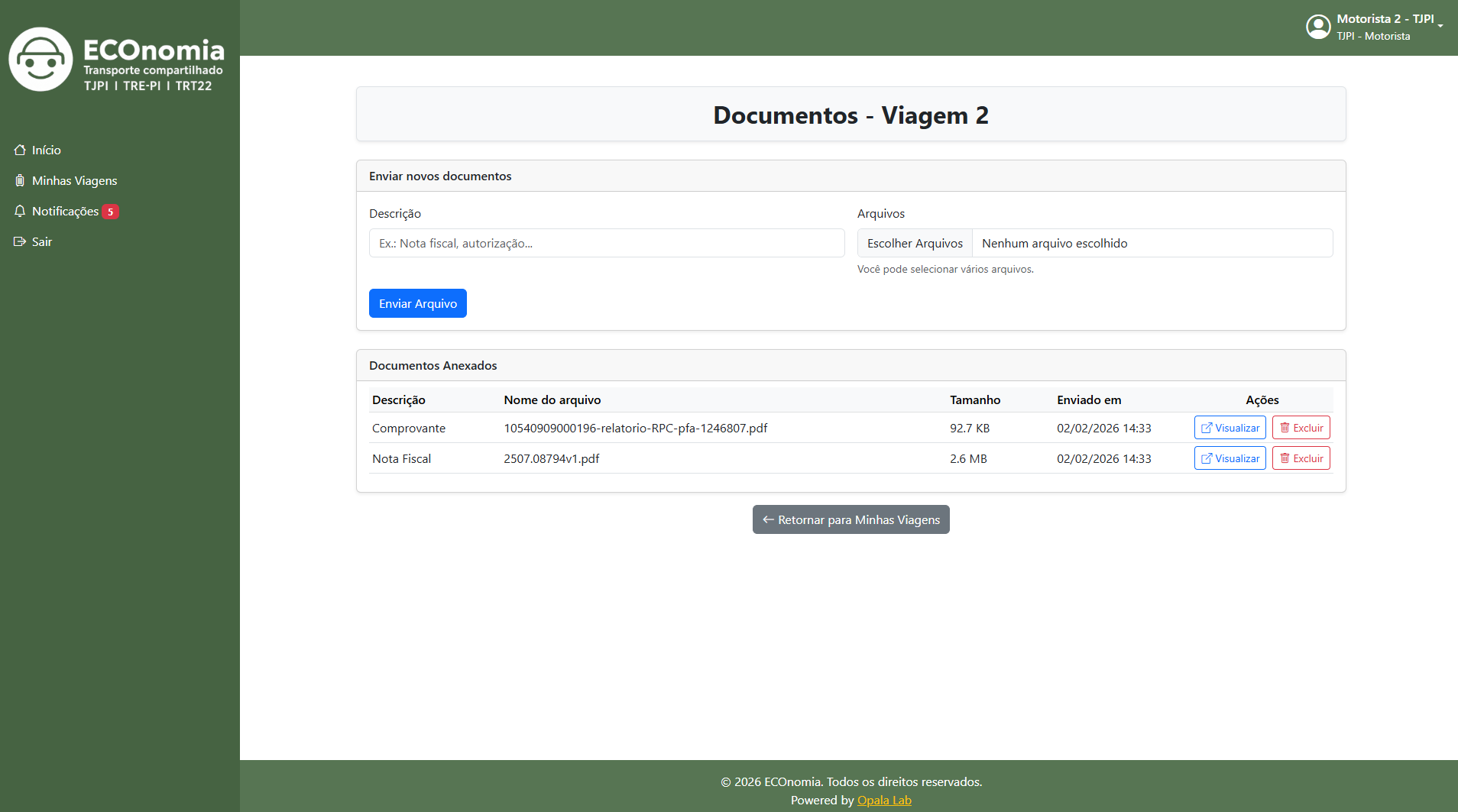Click the 2.6 MB size value
Image resolution: width=1458 pixels, height=812 pixels.
tap(968, 458)
